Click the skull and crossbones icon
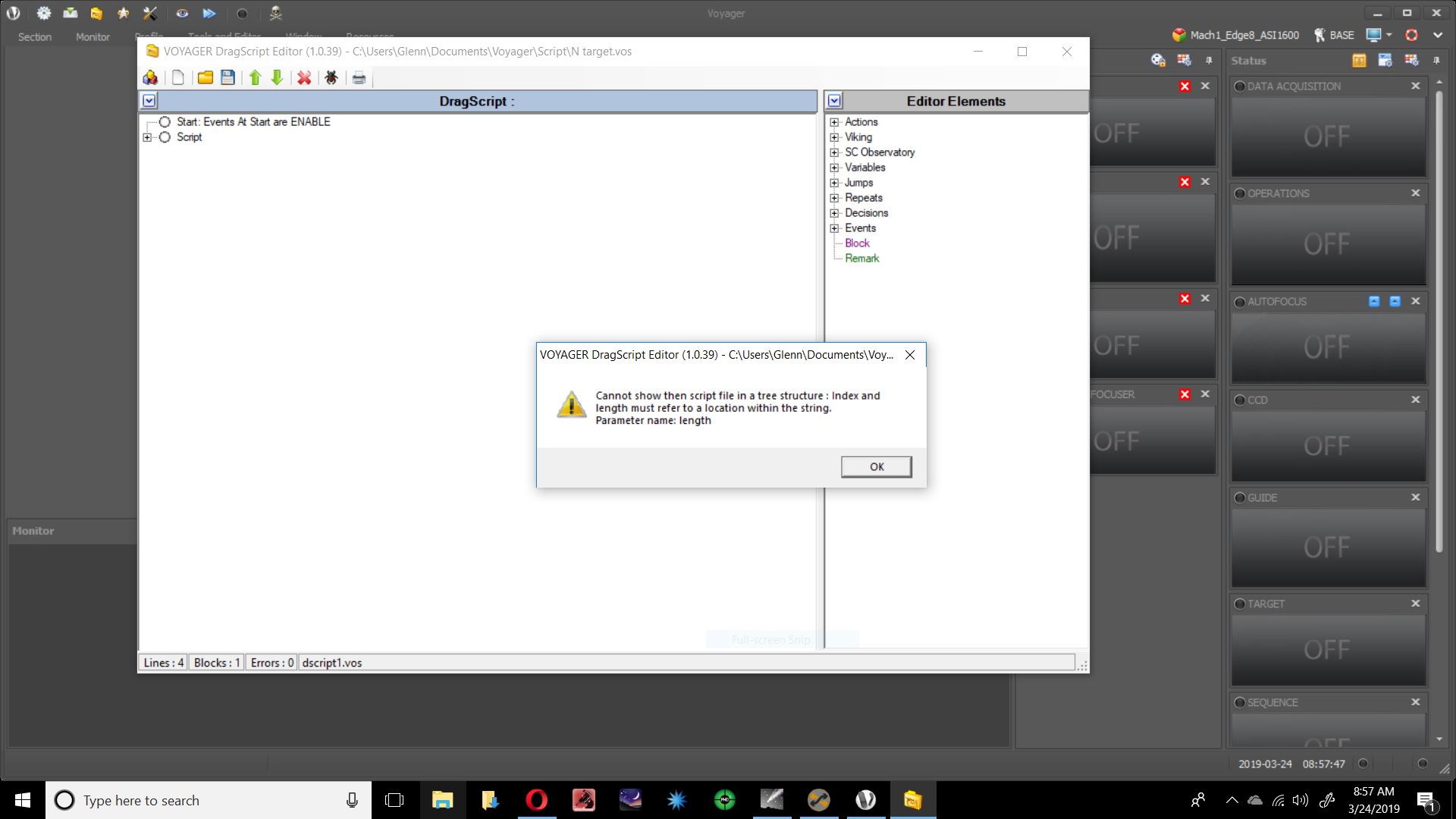Viewport: 1456px width, 819px height. (x=275, y=13)
